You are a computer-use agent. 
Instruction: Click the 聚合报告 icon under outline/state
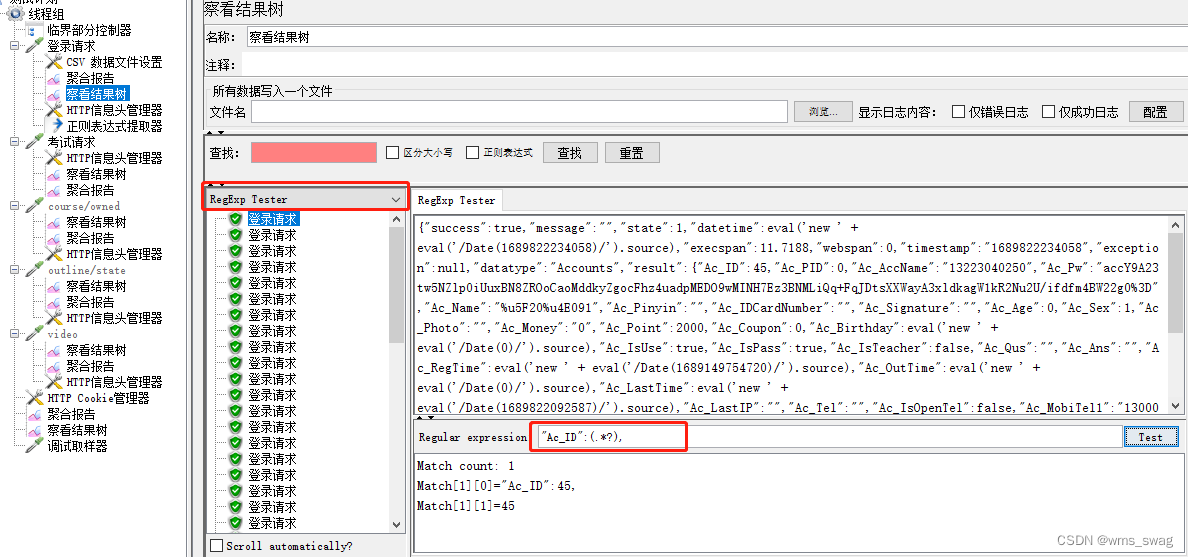54,302
